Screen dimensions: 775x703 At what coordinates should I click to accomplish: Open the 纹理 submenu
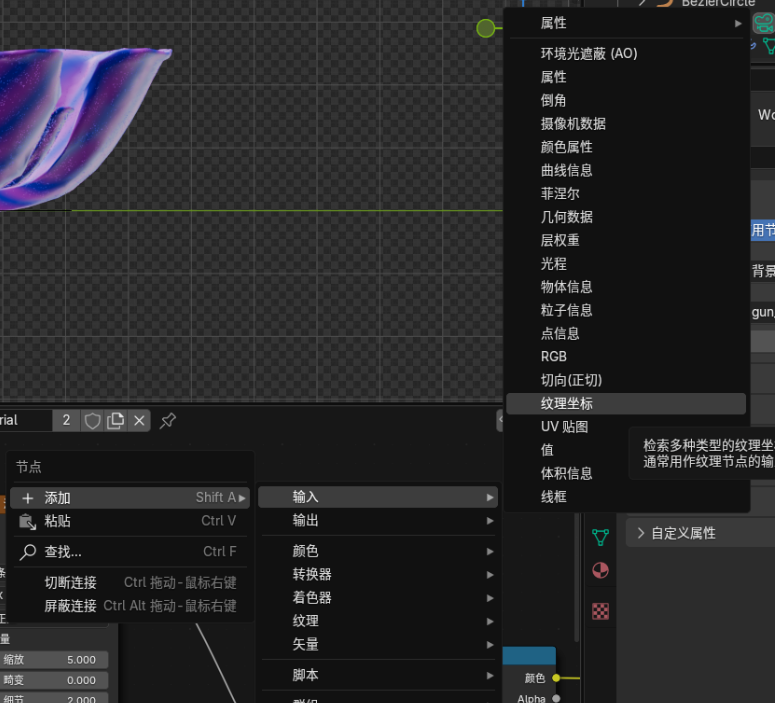point(378,621)
